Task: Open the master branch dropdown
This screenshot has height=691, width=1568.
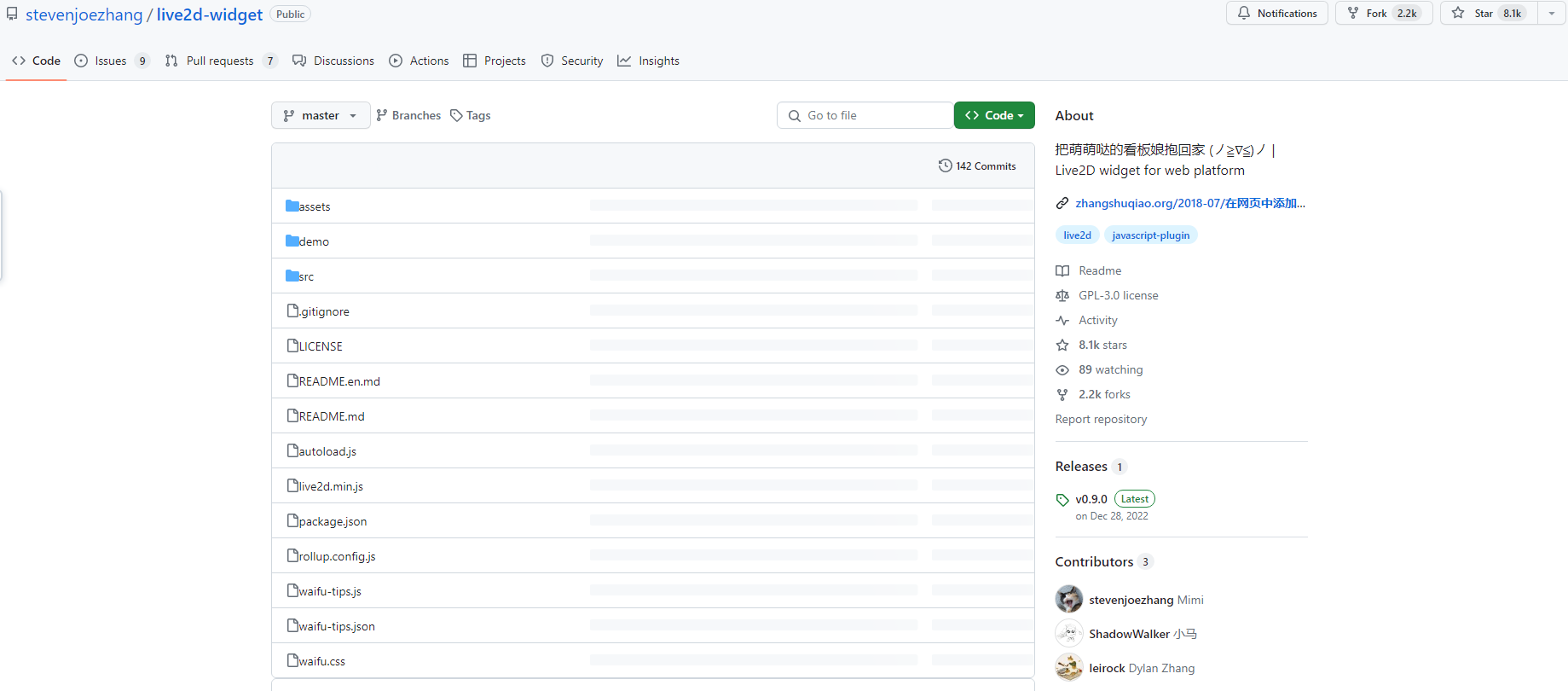Action: coord(321,115)
